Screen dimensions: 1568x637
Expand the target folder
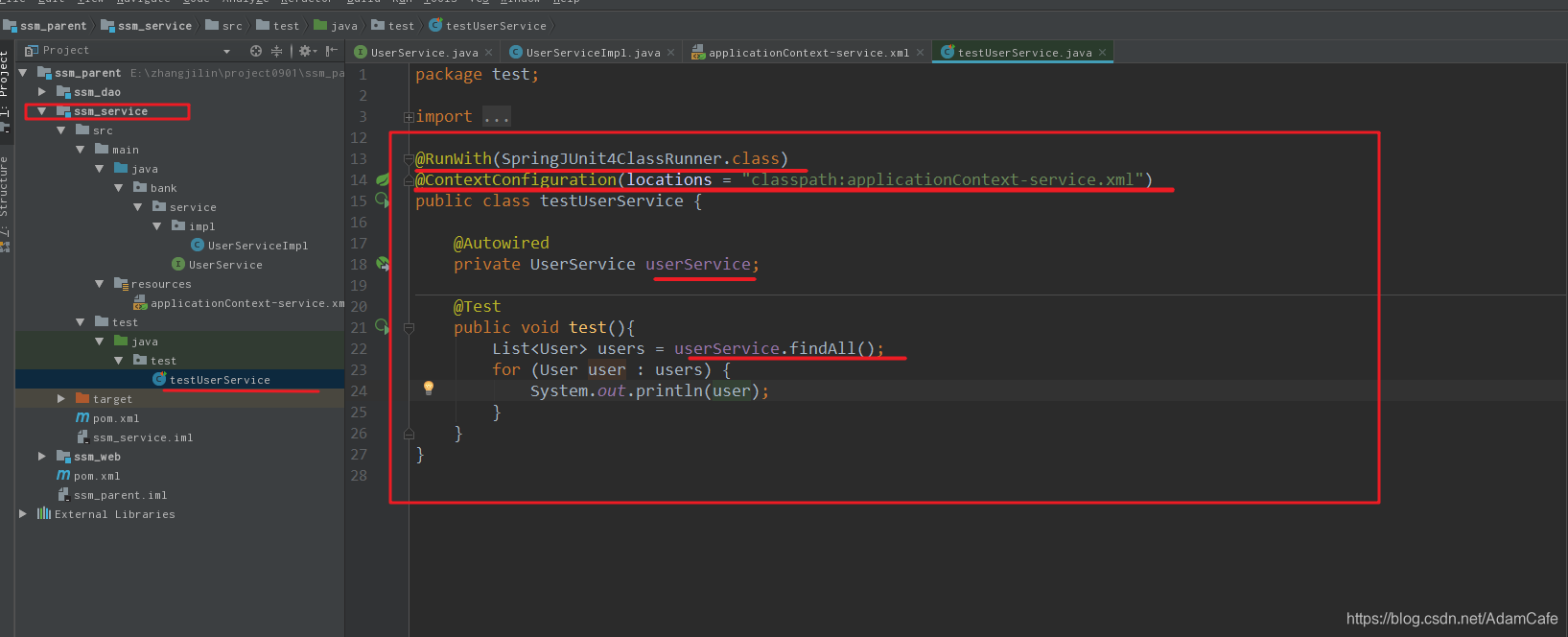61,399
